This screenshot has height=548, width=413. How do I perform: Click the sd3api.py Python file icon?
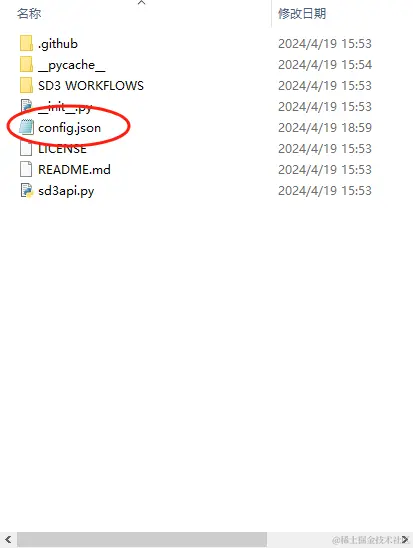[27, 190]
